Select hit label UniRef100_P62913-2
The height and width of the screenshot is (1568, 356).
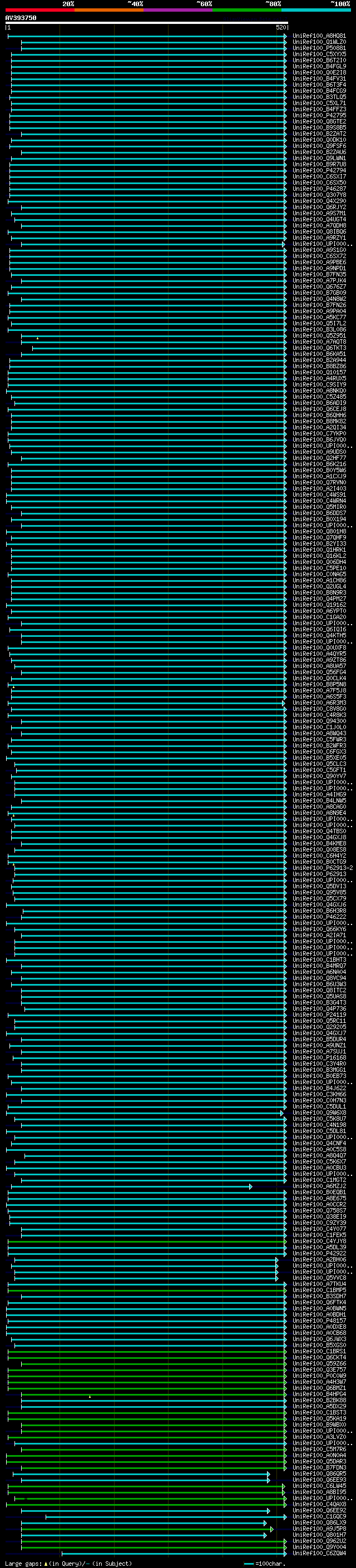[x=323, y=867]
